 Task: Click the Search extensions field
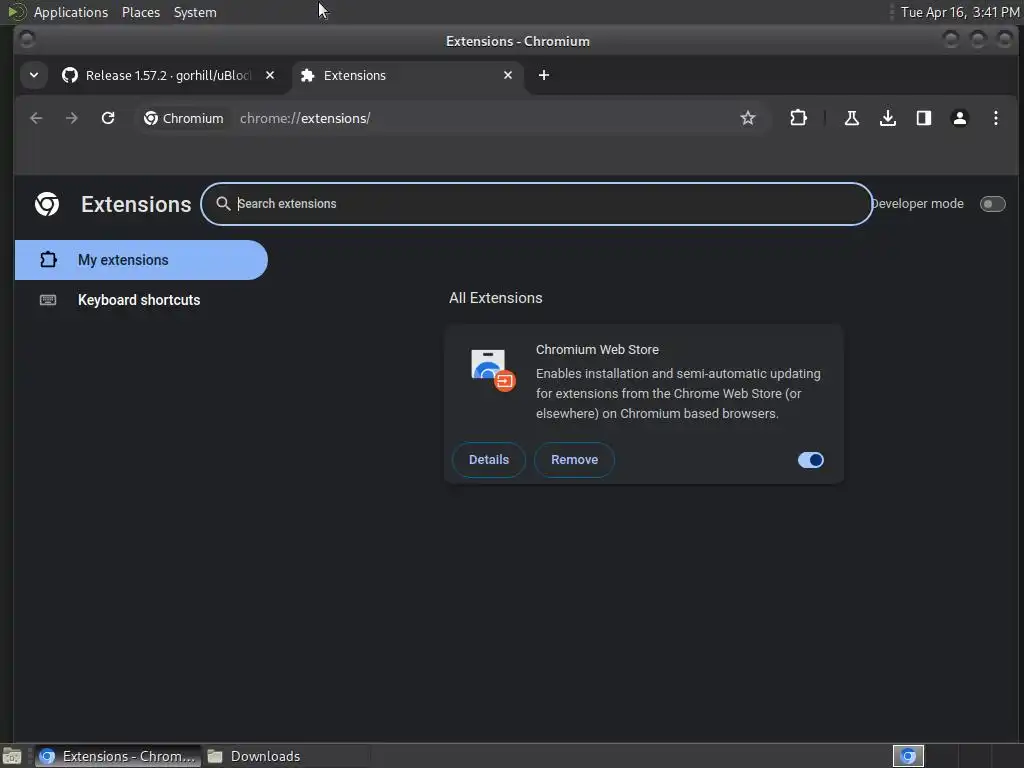click(537, 204)
